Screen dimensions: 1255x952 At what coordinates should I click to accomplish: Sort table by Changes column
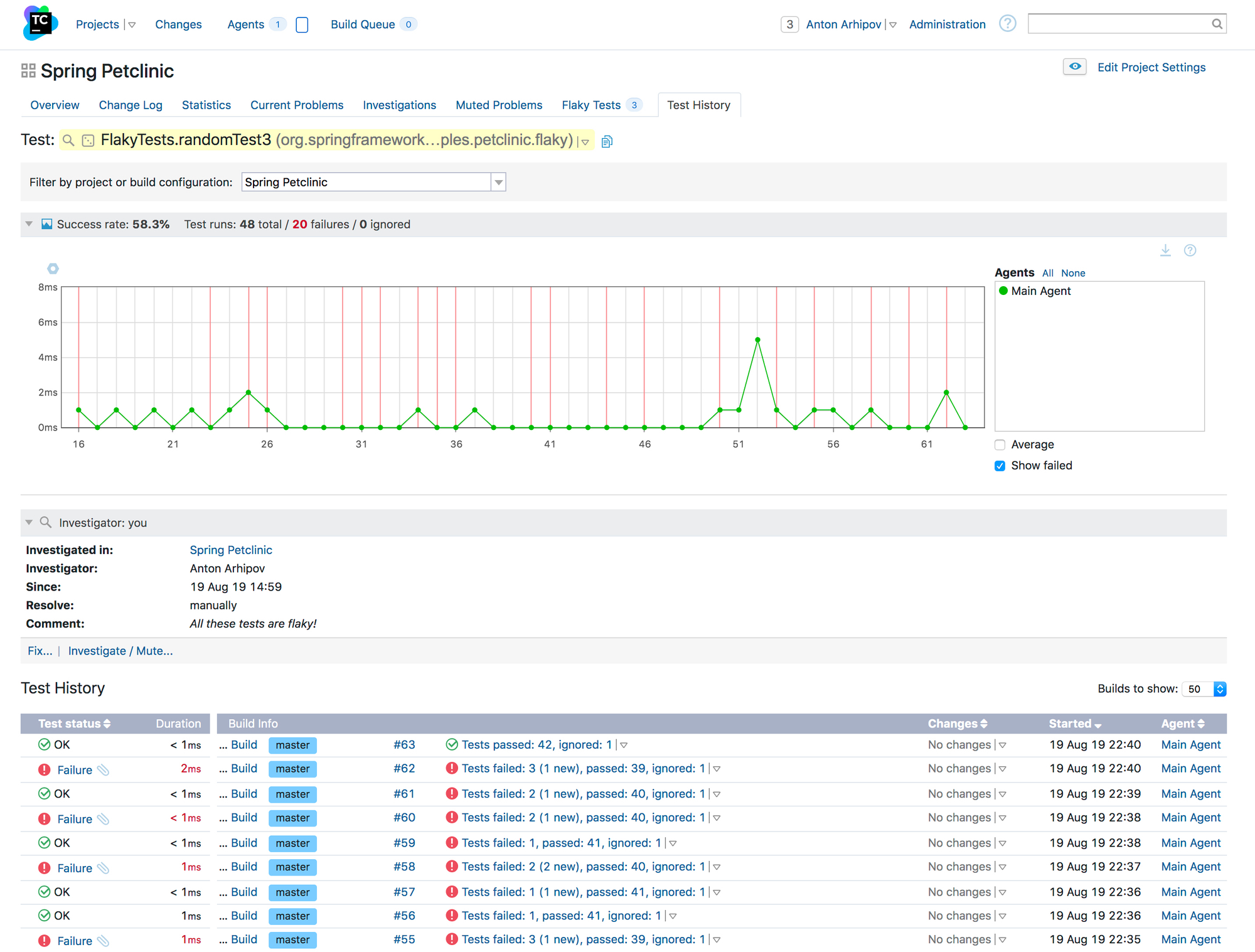click(x=958, y=724)
